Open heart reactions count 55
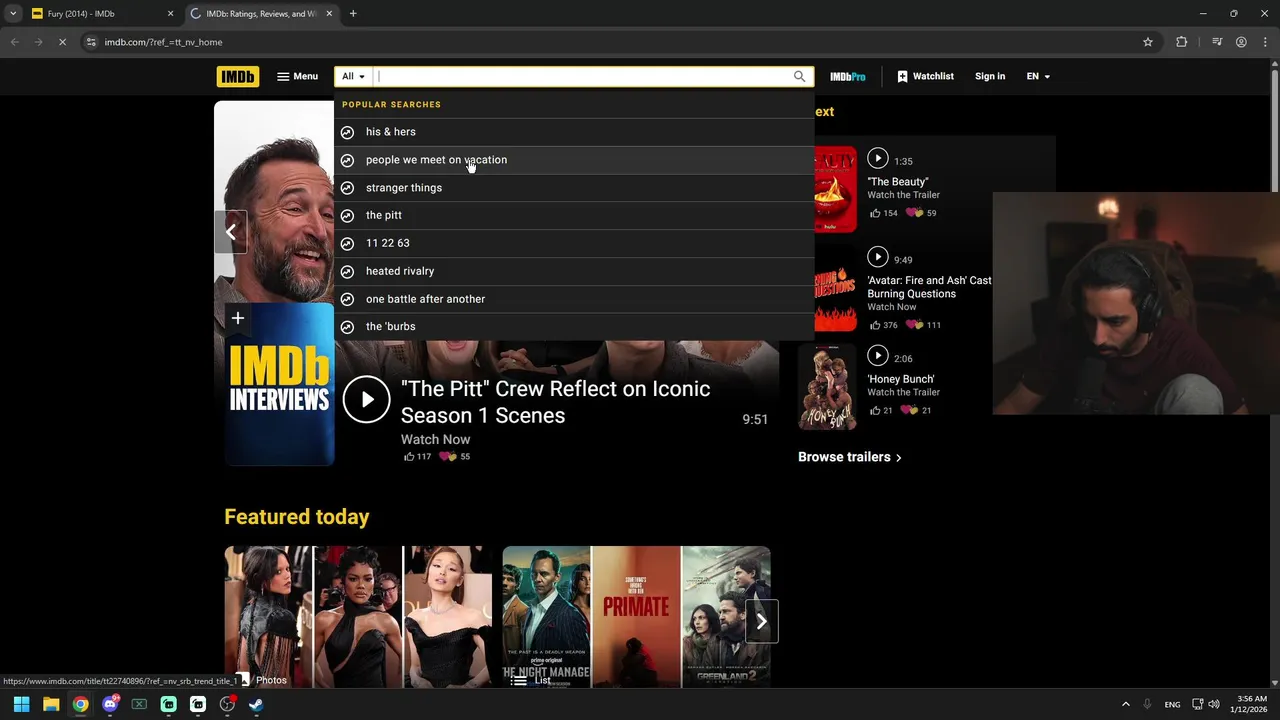1280x720 pixels. (x=454, y=457)
